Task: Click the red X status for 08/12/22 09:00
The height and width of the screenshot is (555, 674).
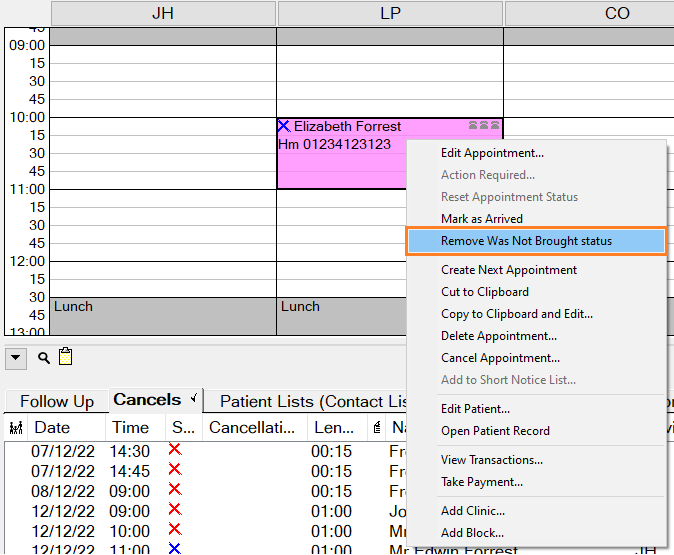Action: point(176,490)
